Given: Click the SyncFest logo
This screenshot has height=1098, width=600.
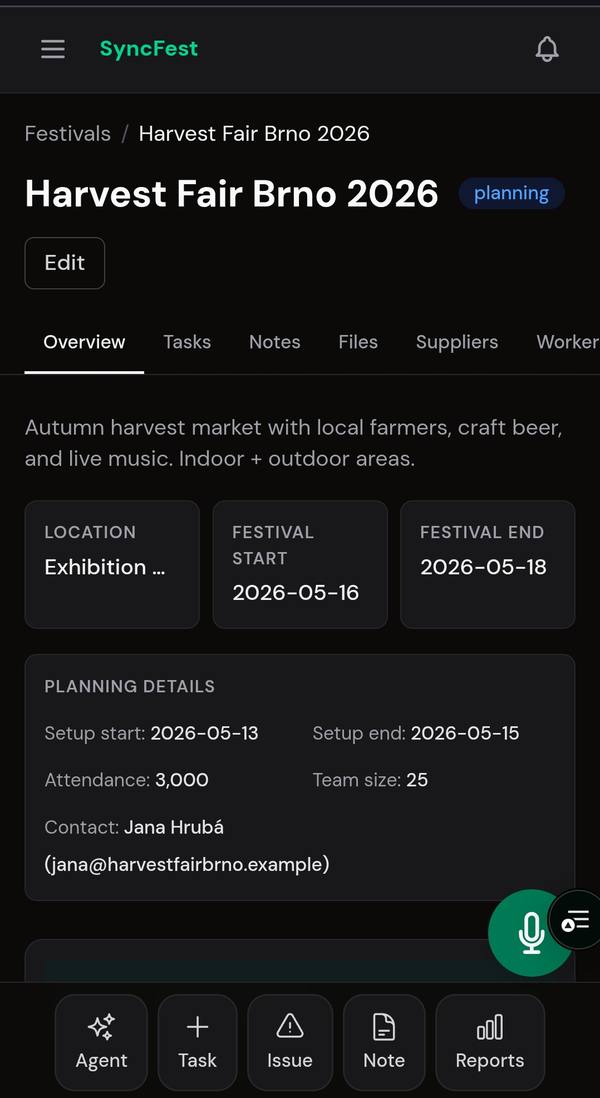Looking at the screenshot, I should 149,49.
